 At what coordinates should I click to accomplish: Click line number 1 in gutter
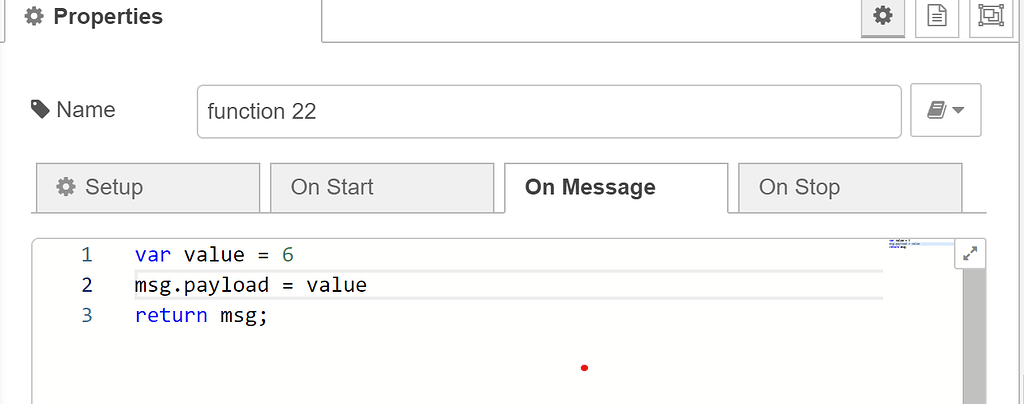coord(86,255)
